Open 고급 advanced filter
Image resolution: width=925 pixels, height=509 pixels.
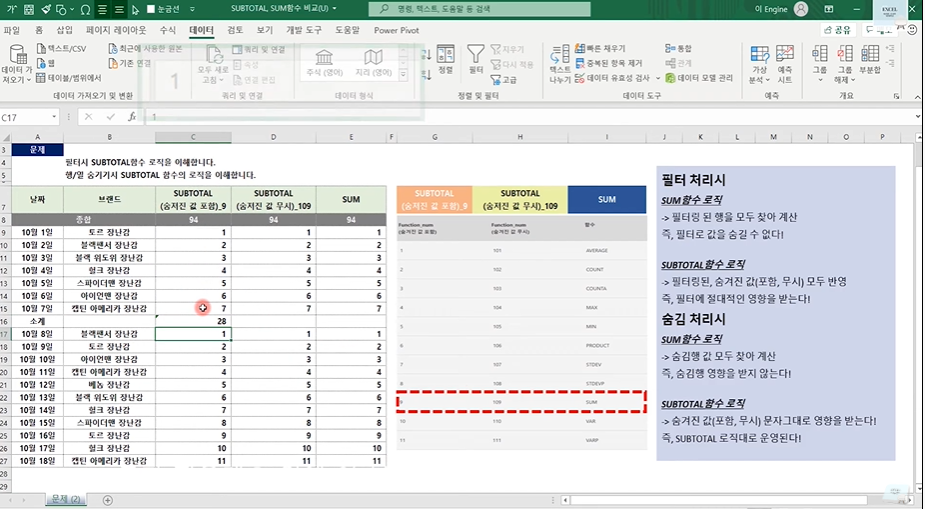pyautogui.click(x=504, y=79)
